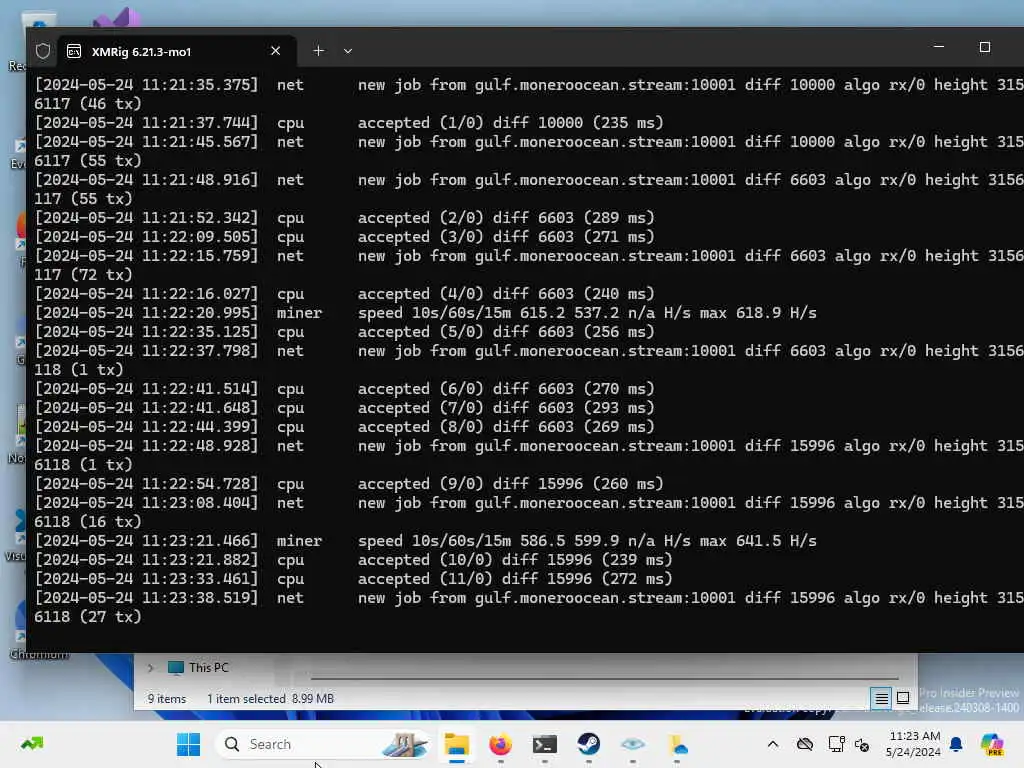Screen dimensions: 1024x768
Task: Switch to the Terminal taskbar icon
Action: point(544,744)
